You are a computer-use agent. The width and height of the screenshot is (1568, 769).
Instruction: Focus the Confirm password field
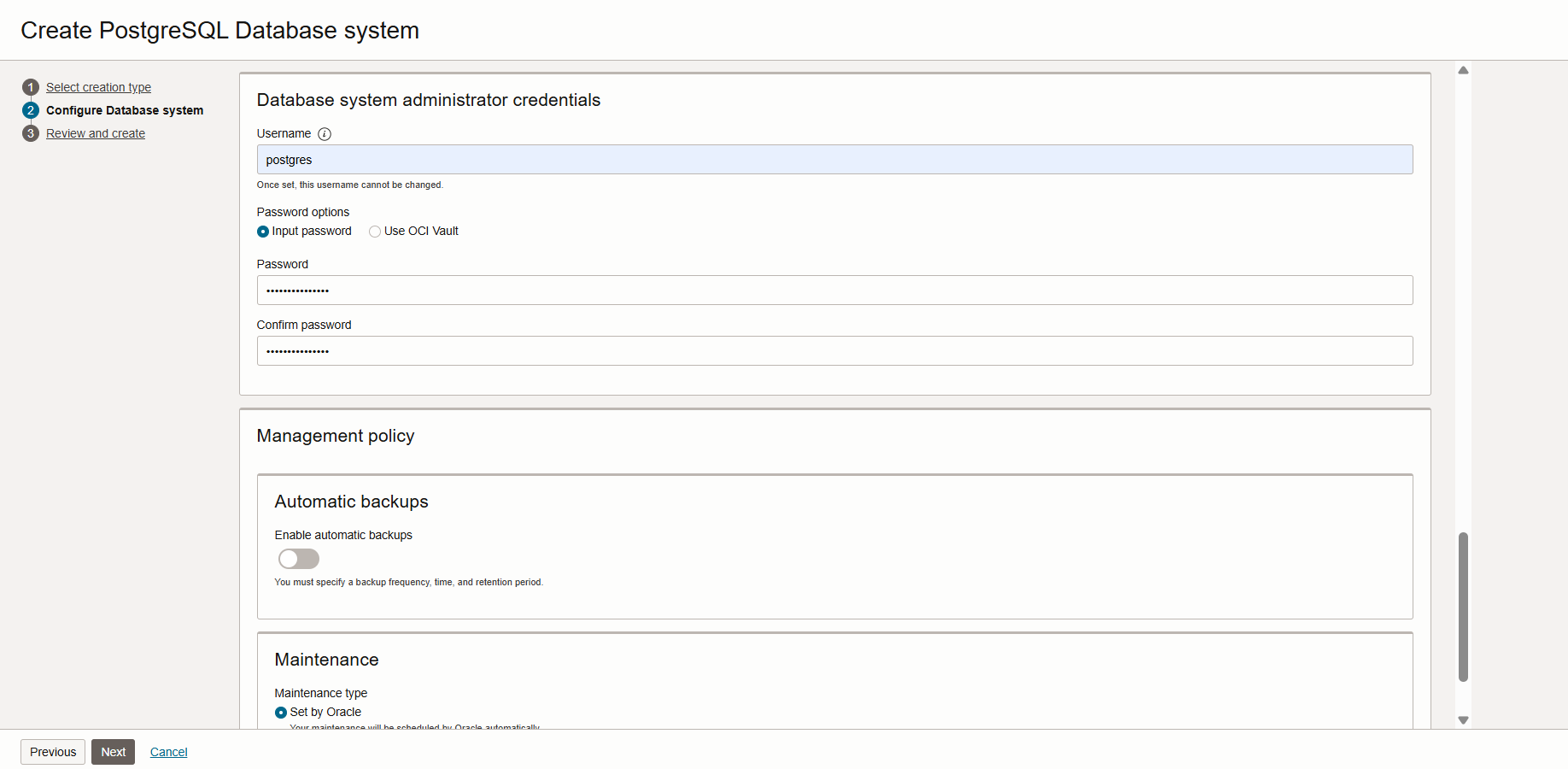coord(834,351)
